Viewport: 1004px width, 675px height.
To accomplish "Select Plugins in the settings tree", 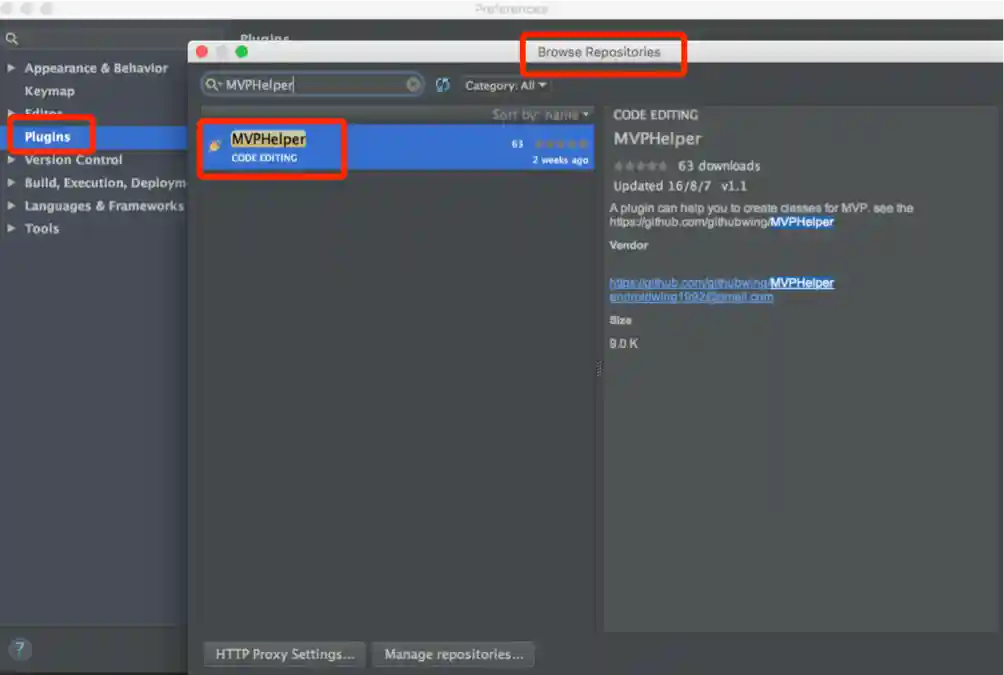I will (47, 137).
